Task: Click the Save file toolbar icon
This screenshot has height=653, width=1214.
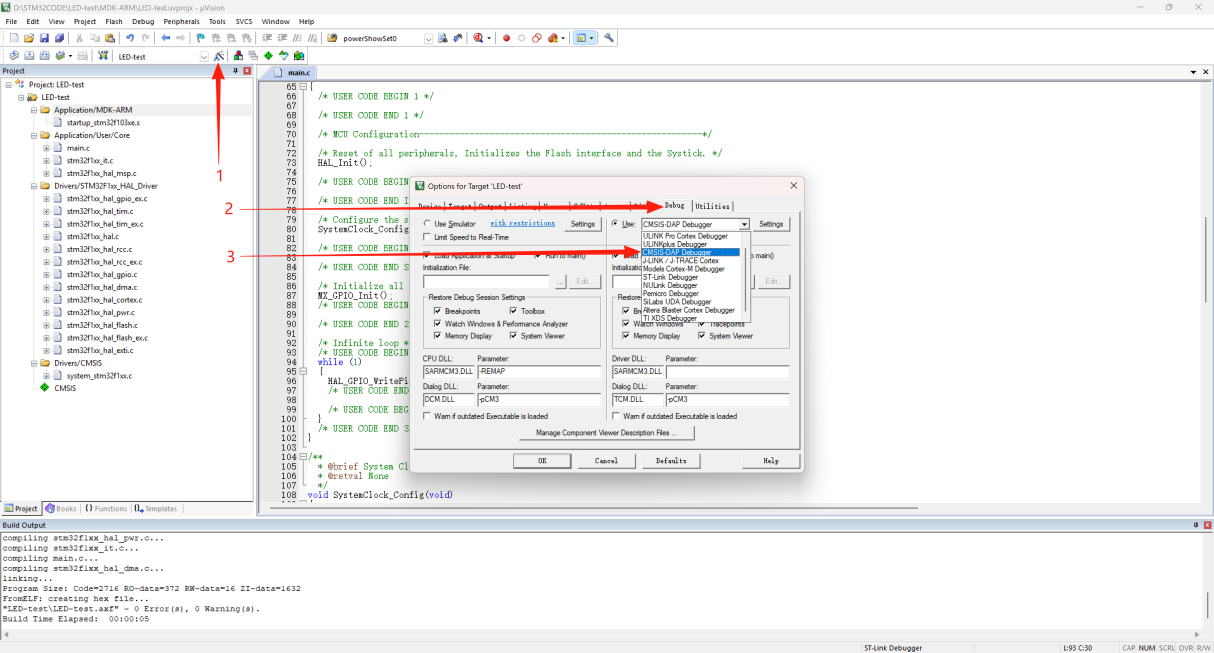Action: pyautogui.click(x=45, y=38)
